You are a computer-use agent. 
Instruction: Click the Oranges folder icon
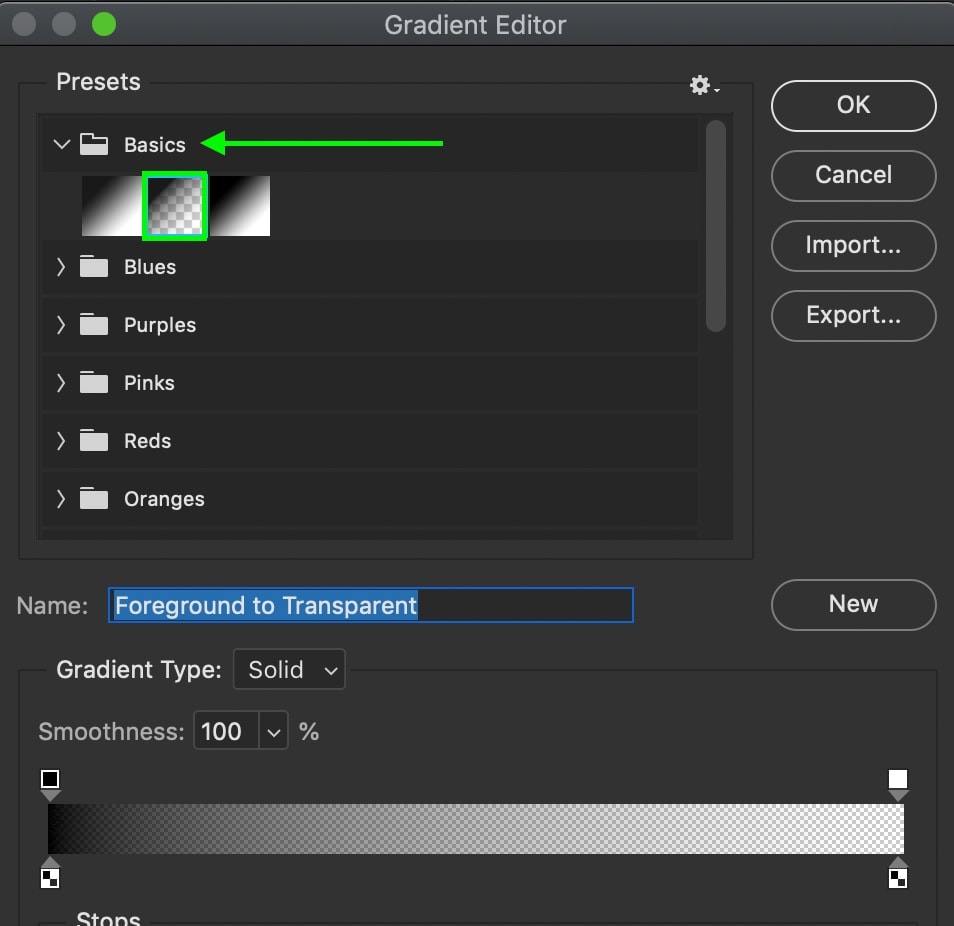click(94, 499)
